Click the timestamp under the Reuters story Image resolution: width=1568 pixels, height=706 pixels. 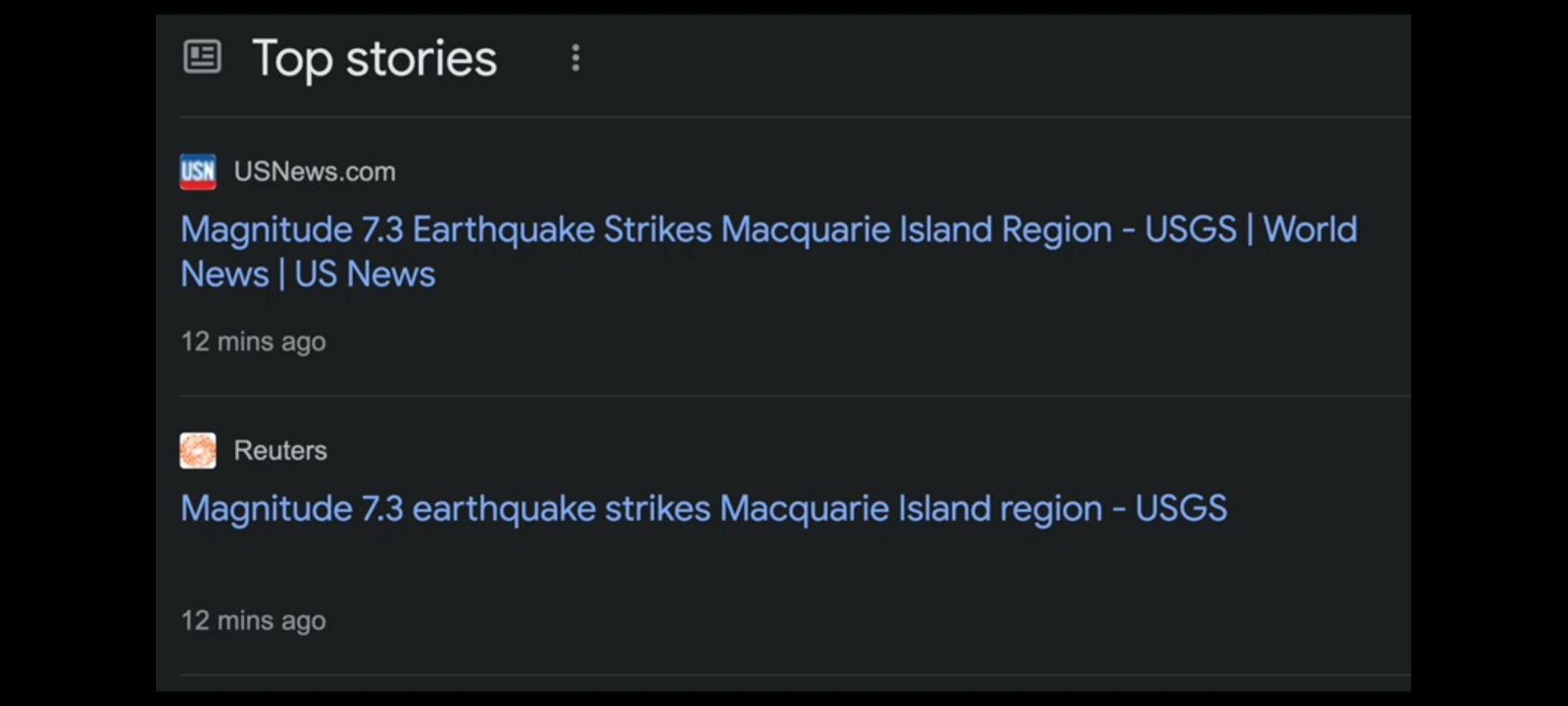click(254, 621)
